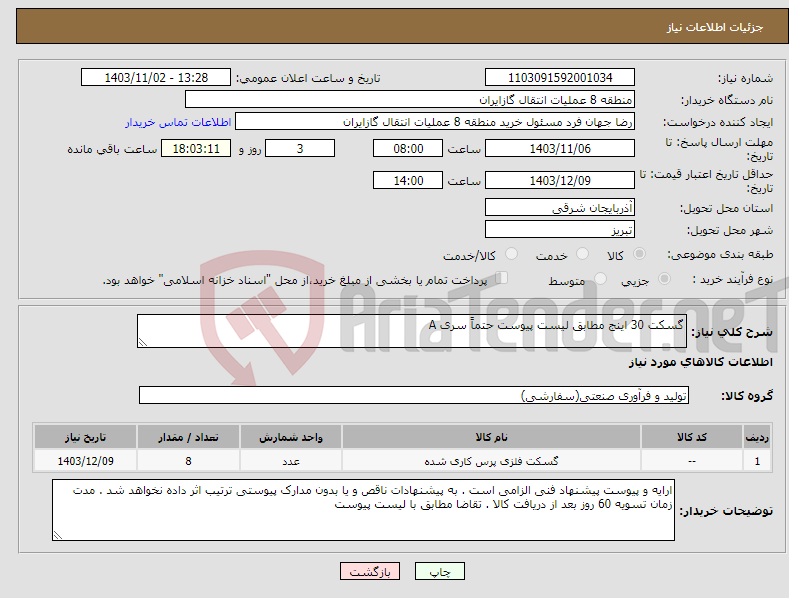This screenshot has height=598, width=789.
Task: Select the خدمت radio button
Action: (x=582, y=254)
